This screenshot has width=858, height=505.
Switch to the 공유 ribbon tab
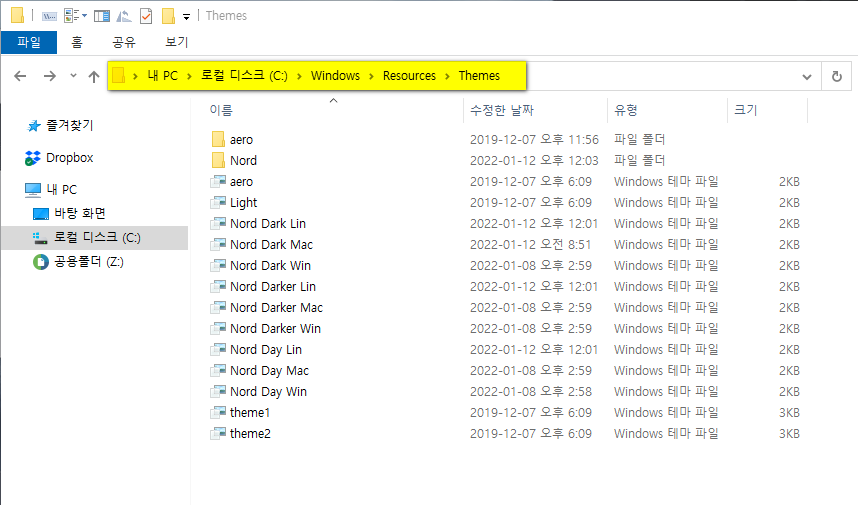[x=124, y=42]
